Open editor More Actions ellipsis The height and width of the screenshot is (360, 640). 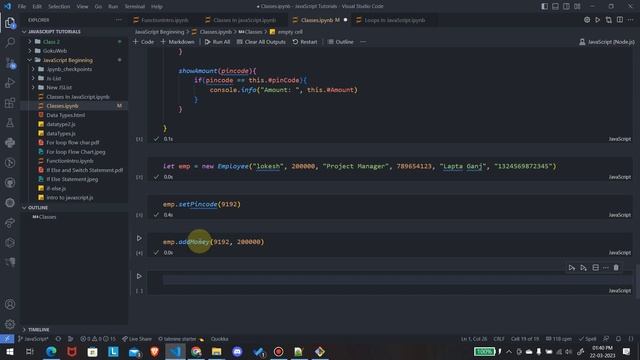(x=630, y=20)
